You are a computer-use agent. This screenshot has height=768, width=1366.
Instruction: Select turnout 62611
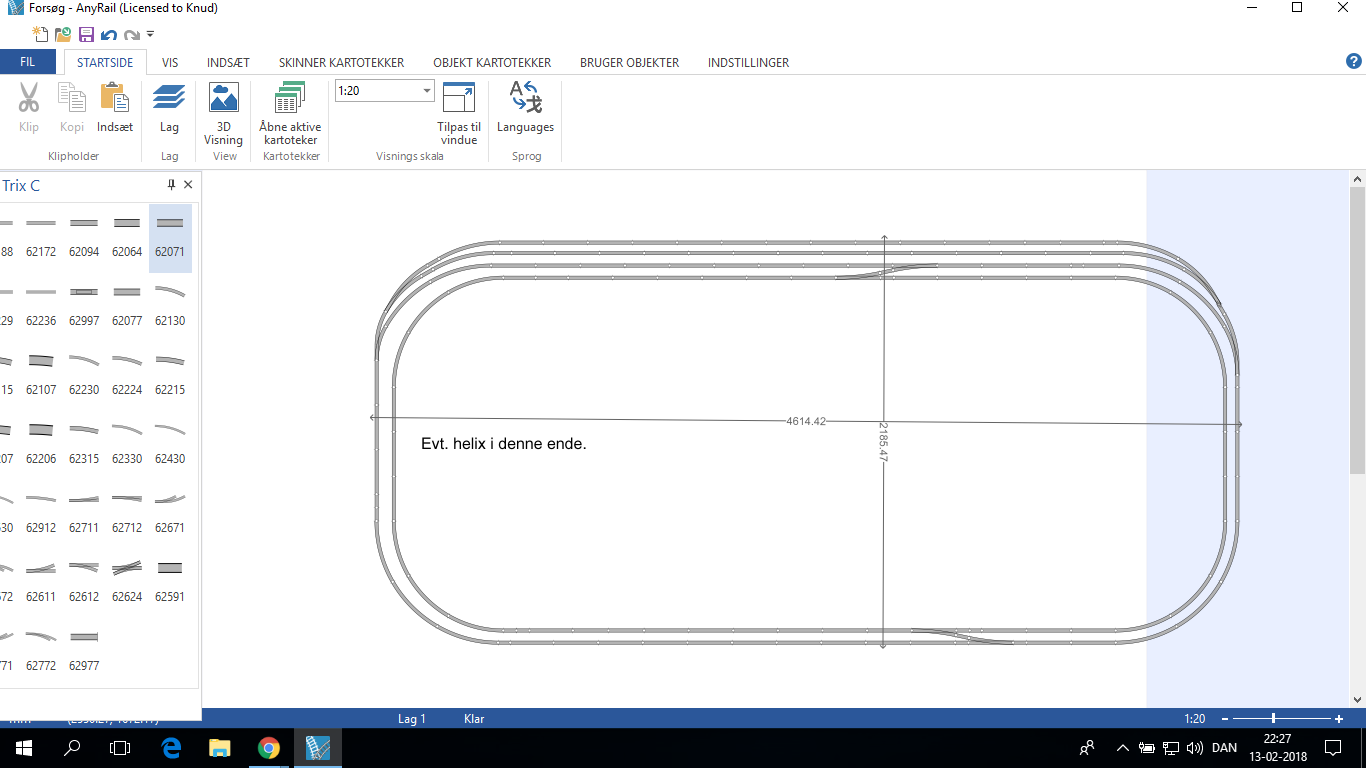pos(41,583)
